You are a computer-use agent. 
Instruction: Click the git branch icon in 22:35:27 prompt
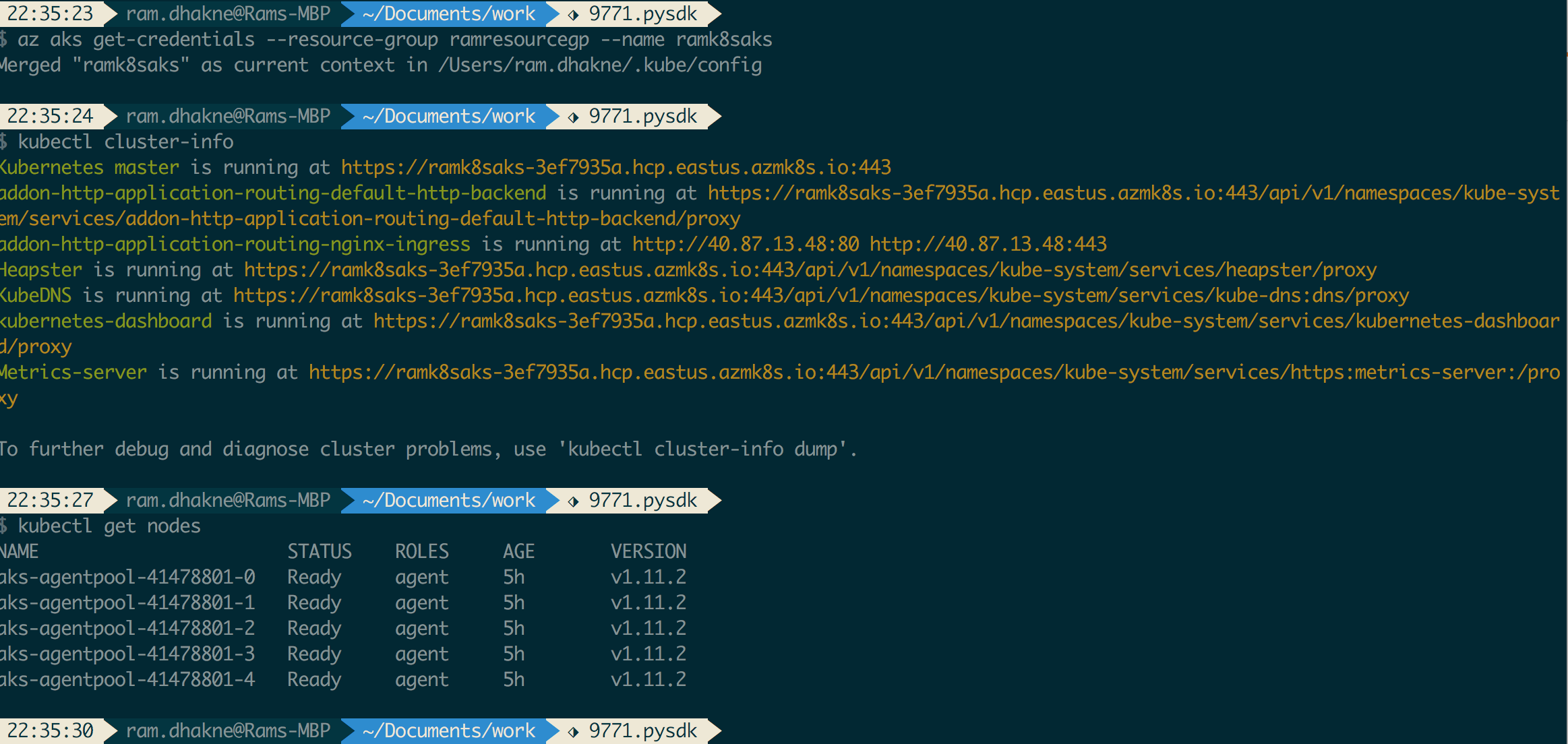573,501
